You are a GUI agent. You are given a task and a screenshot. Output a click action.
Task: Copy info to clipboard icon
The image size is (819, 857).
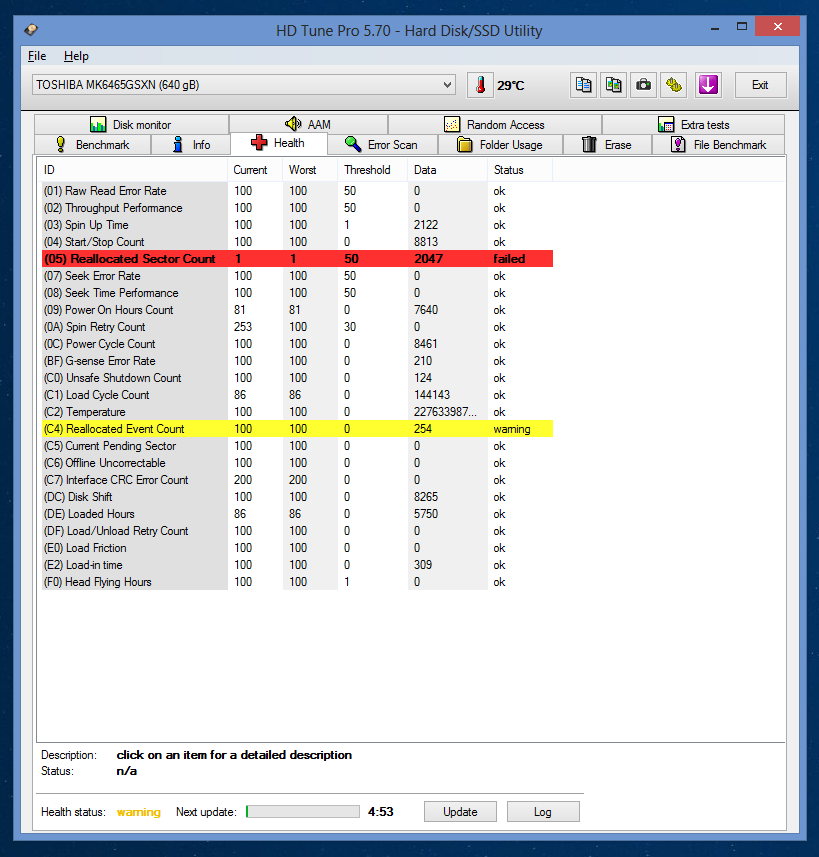pyautogui.click(x=583, y=85)
